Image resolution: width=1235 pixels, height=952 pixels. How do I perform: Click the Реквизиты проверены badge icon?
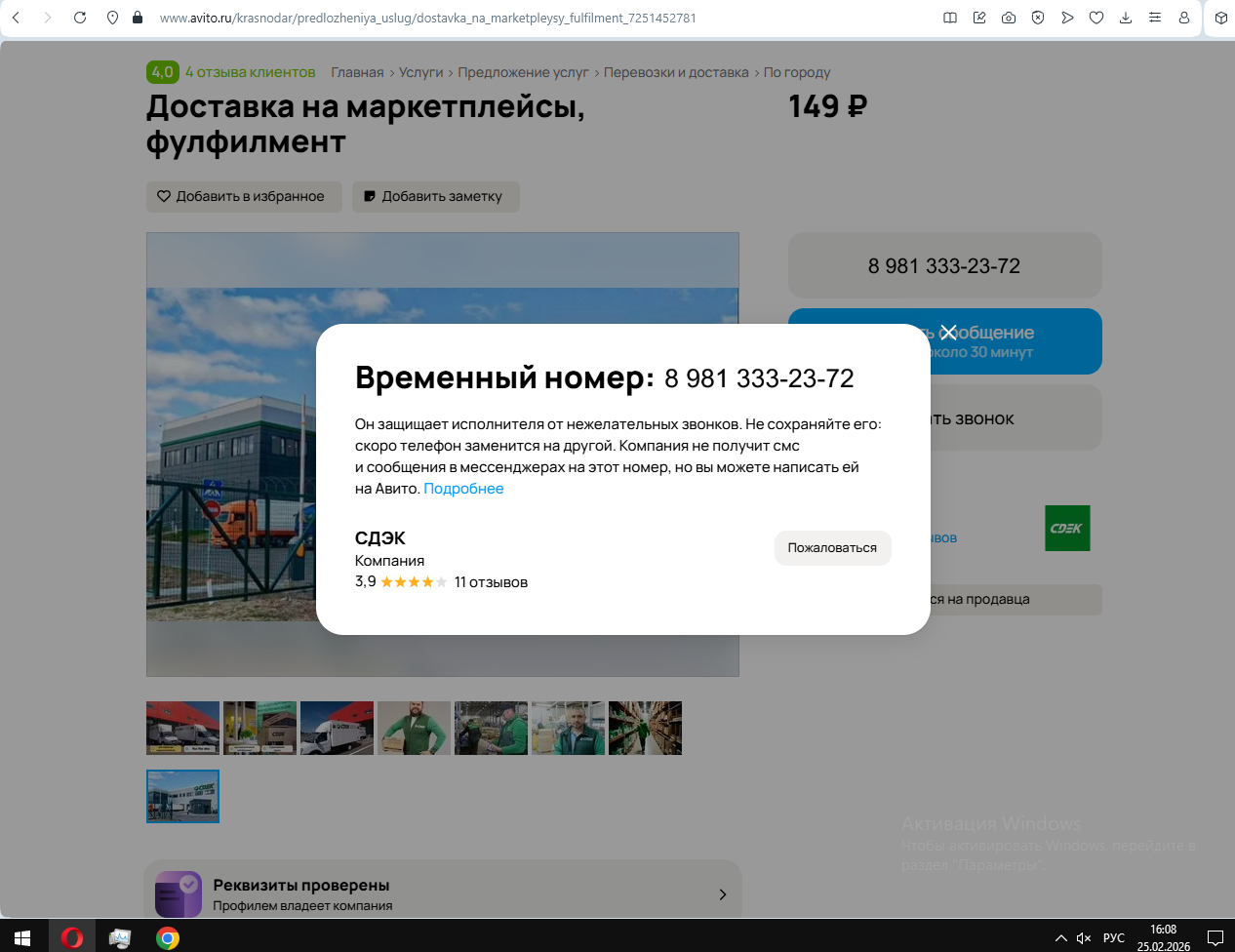click(179, 894)
